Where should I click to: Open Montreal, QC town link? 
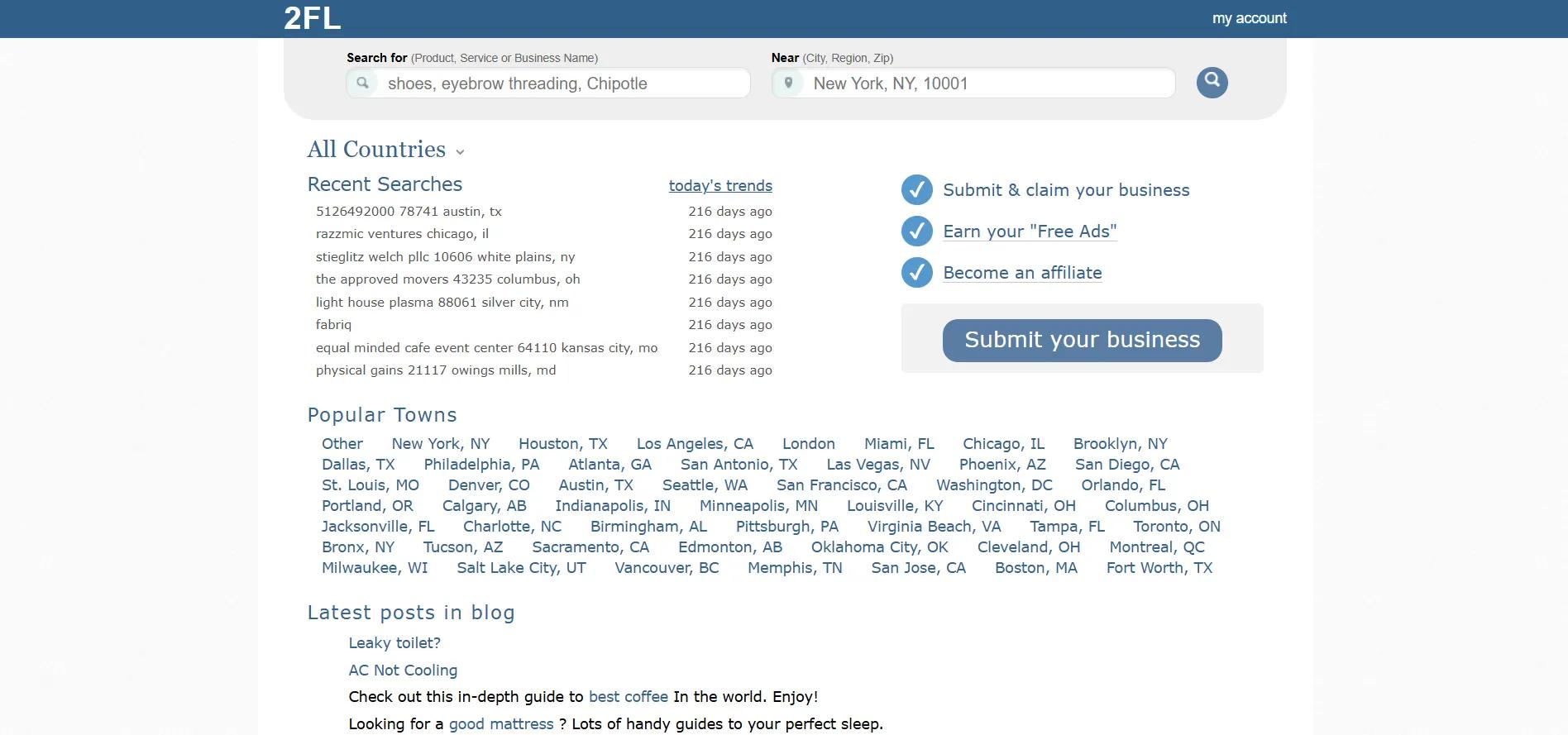[x=1157, y=547]
